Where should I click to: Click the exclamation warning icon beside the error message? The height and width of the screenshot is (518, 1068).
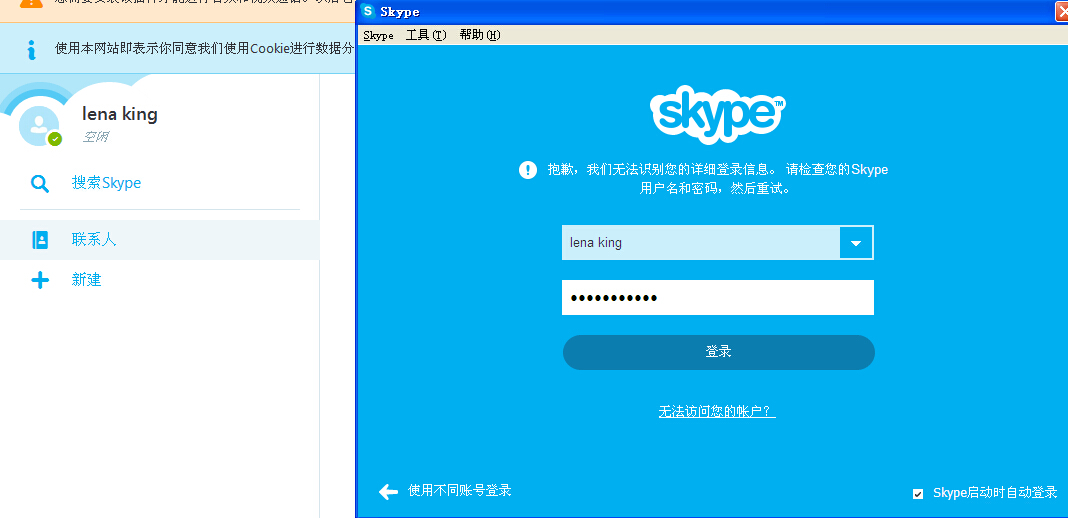tap(528, 169)
